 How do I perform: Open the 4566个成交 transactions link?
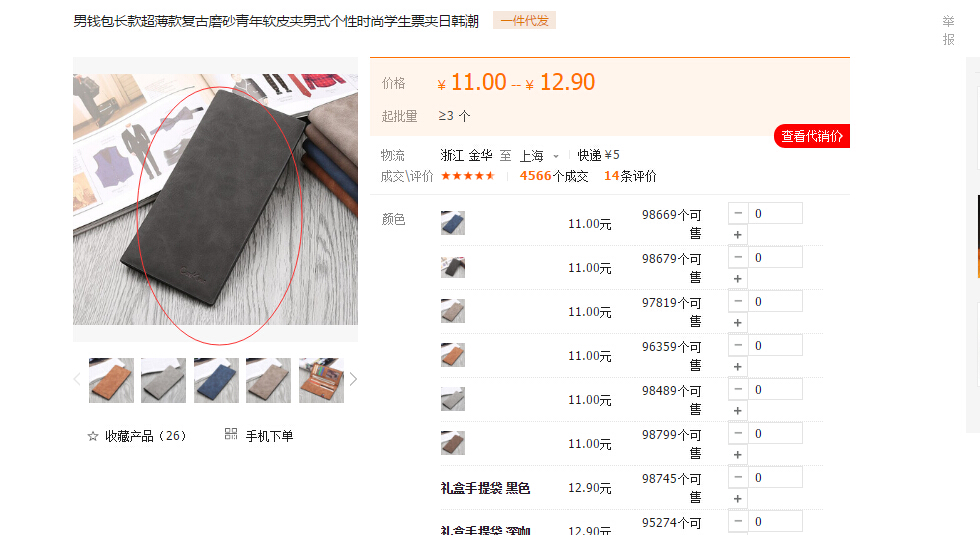pyautogui.click(x=554, y=176)
